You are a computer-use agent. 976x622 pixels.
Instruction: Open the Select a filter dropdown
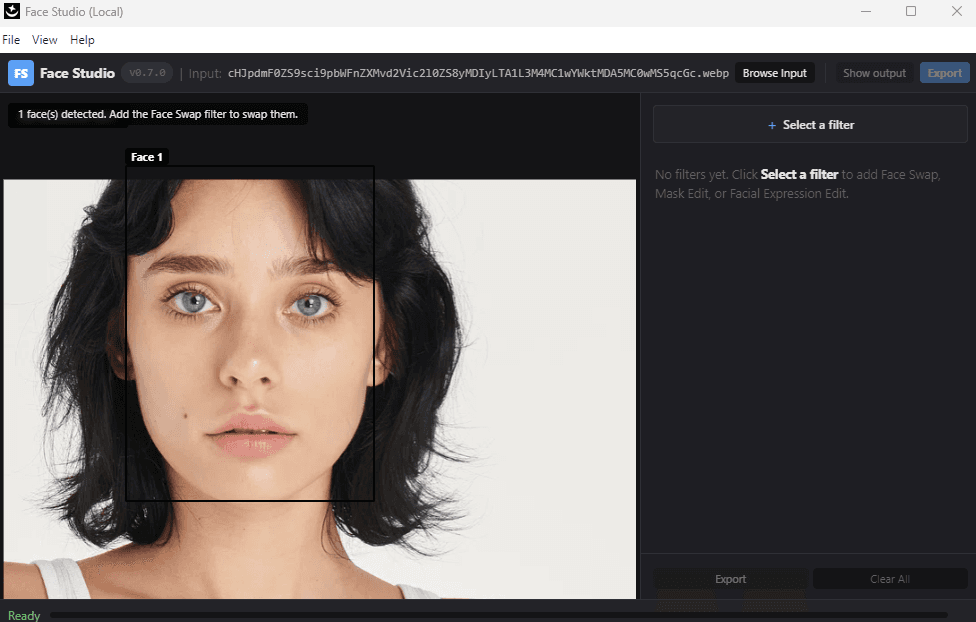coord(810,125)
